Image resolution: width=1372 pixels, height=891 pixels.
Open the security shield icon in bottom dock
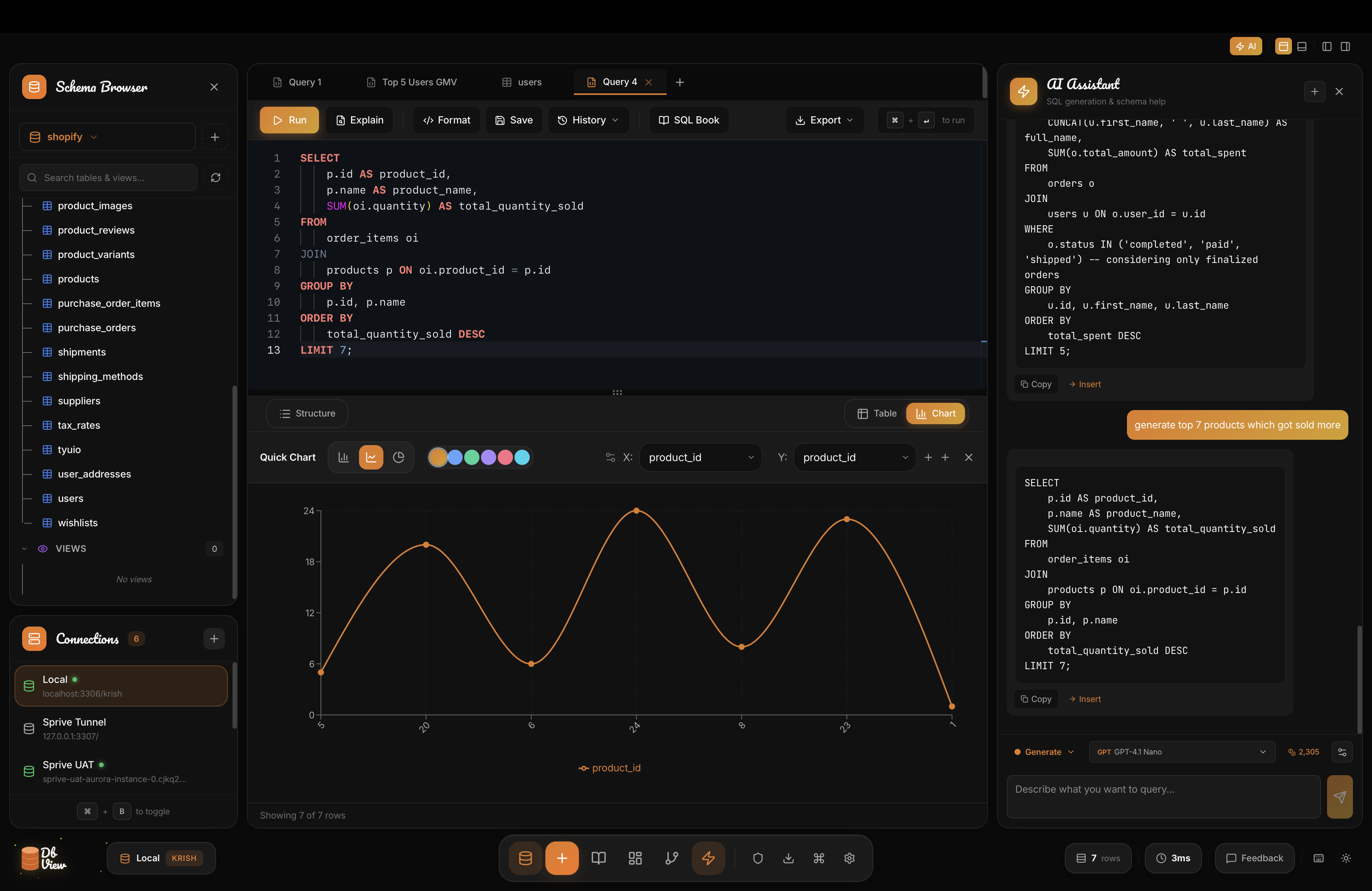tap(758, 858)
